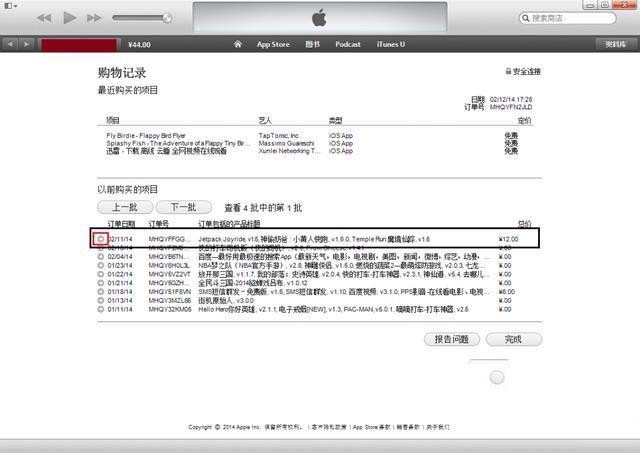
Task: Click the ¥12.00 order total
Action: pyautogui.click(x=508, y=239)
